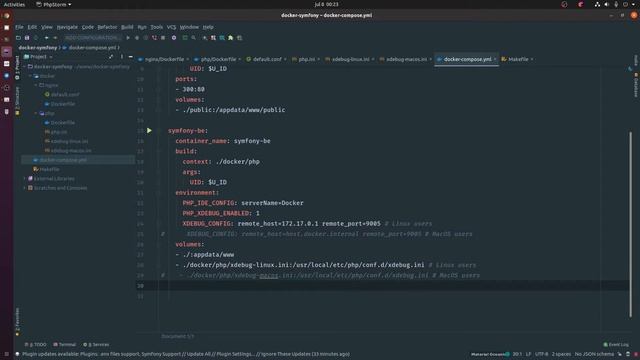Collapse the nginx folder in project tree
The width and height of the screenshot is (640, 360).
[x=36, y=85]
